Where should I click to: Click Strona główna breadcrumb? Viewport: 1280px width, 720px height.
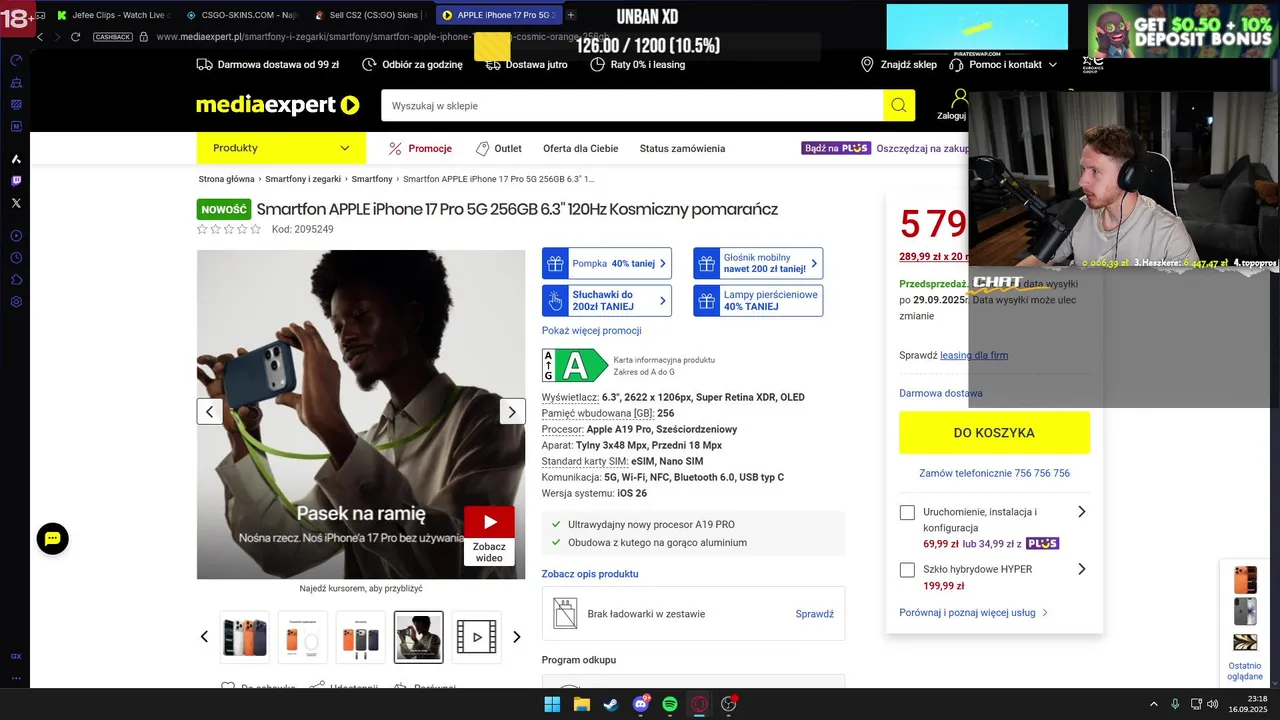click(x=226, y=179)
